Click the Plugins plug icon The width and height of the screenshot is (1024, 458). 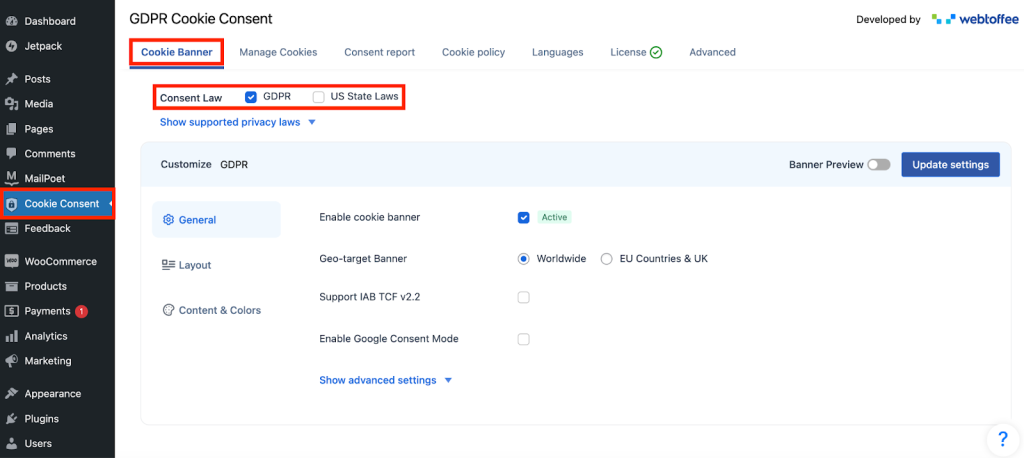[11, 419]
